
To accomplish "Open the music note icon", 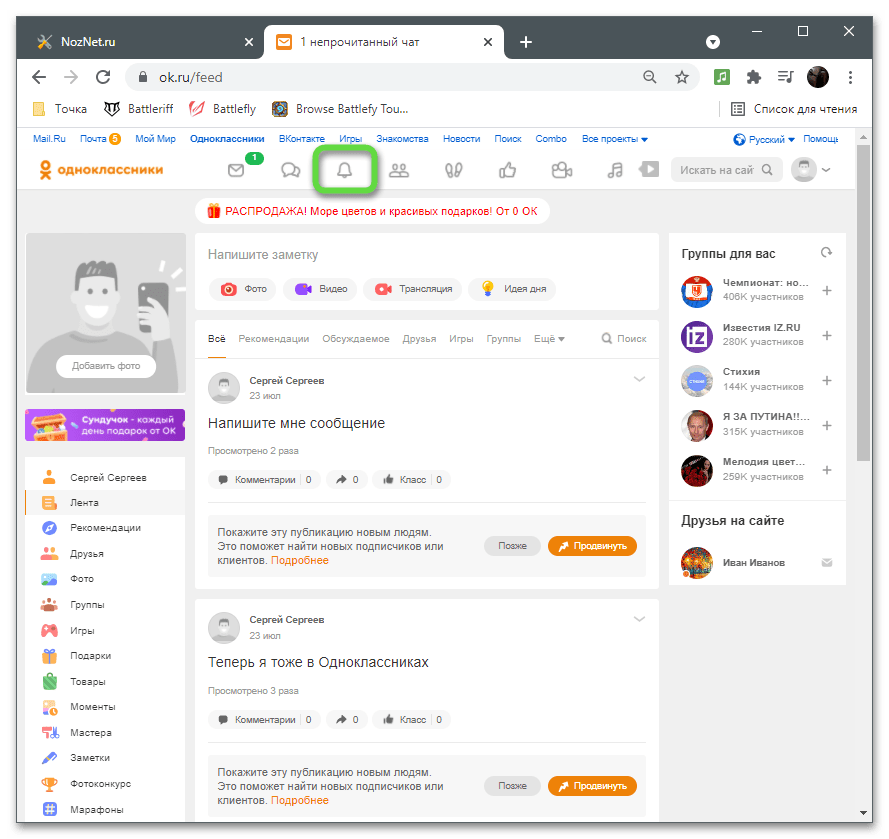I will pyautogui.click(x=615, y=170).
